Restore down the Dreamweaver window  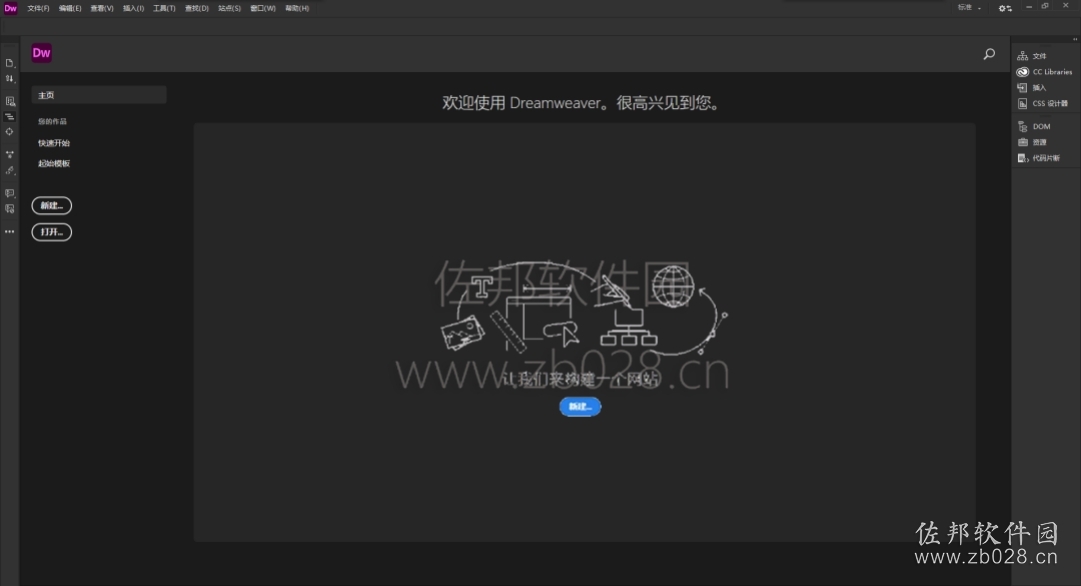tap(1045, 6)
